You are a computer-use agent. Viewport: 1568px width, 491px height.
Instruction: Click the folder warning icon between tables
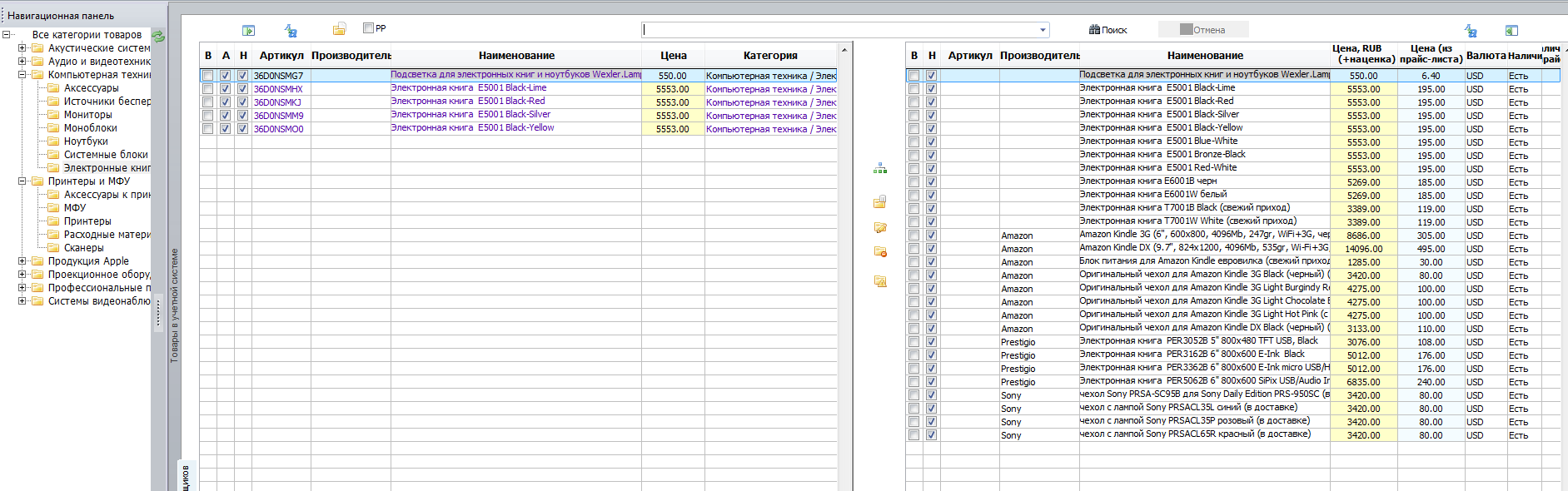click(880, 281)
